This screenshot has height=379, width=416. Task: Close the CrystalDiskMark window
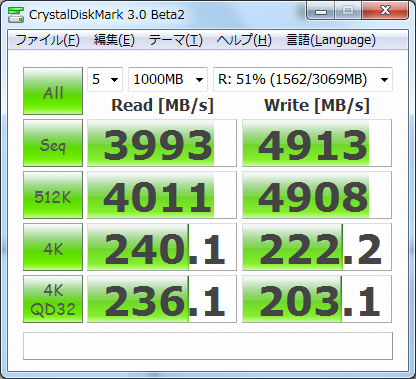tap(385, 11)
